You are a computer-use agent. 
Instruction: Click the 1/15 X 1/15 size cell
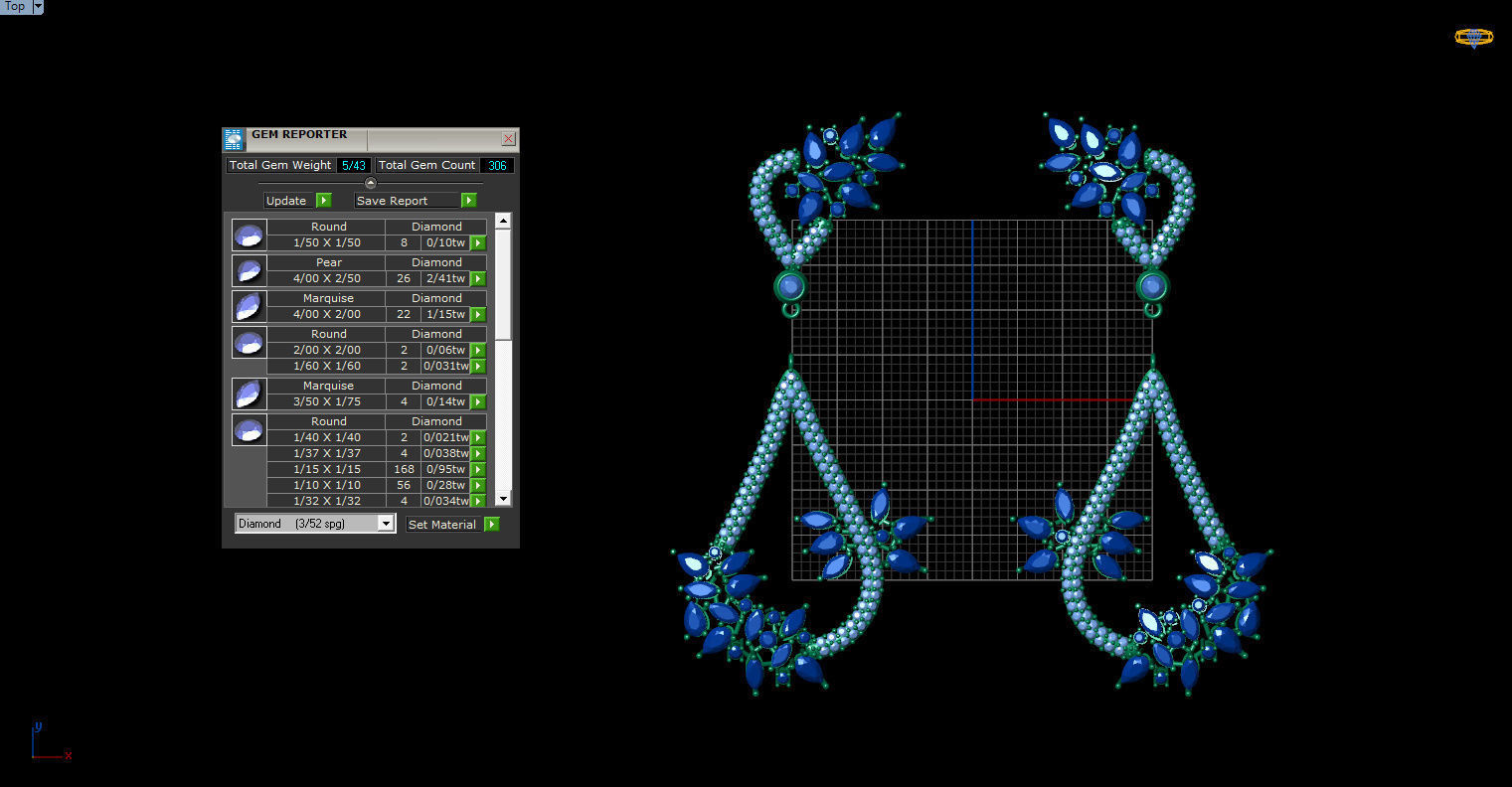327,469
